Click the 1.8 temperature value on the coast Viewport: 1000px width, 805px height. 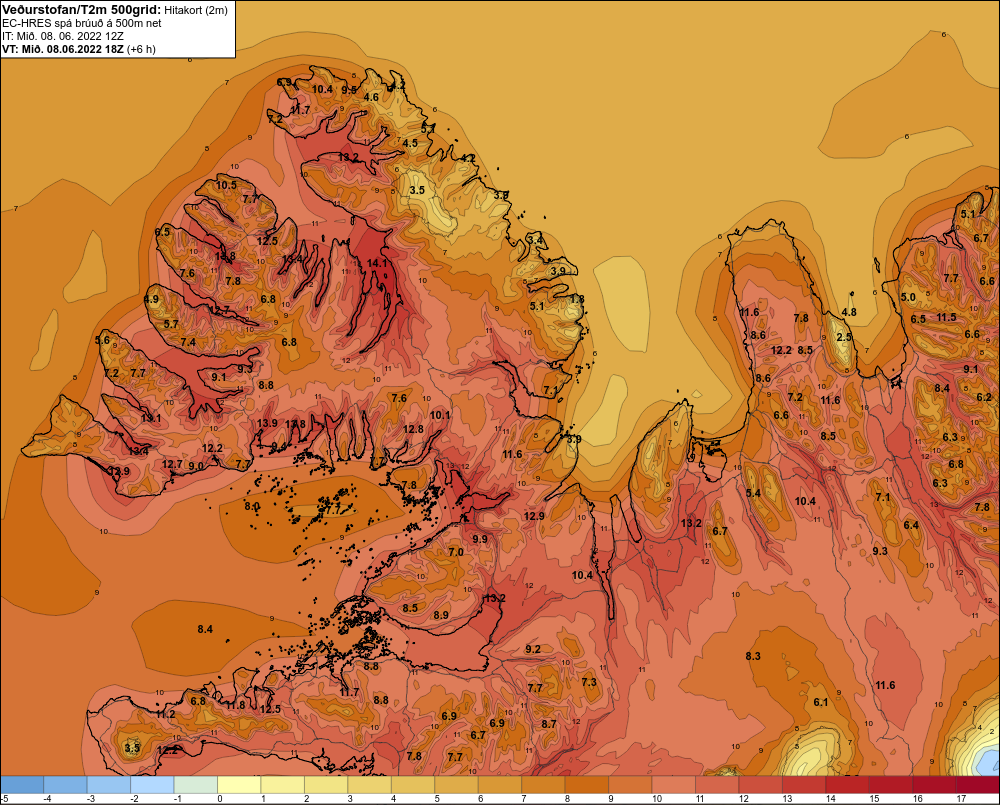coord(577,299)
